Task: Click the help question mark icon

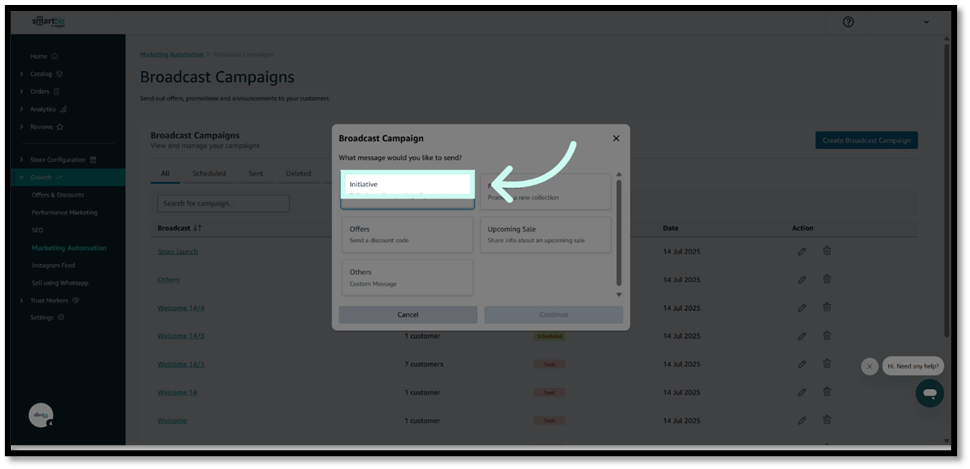Action: [848, 22]
